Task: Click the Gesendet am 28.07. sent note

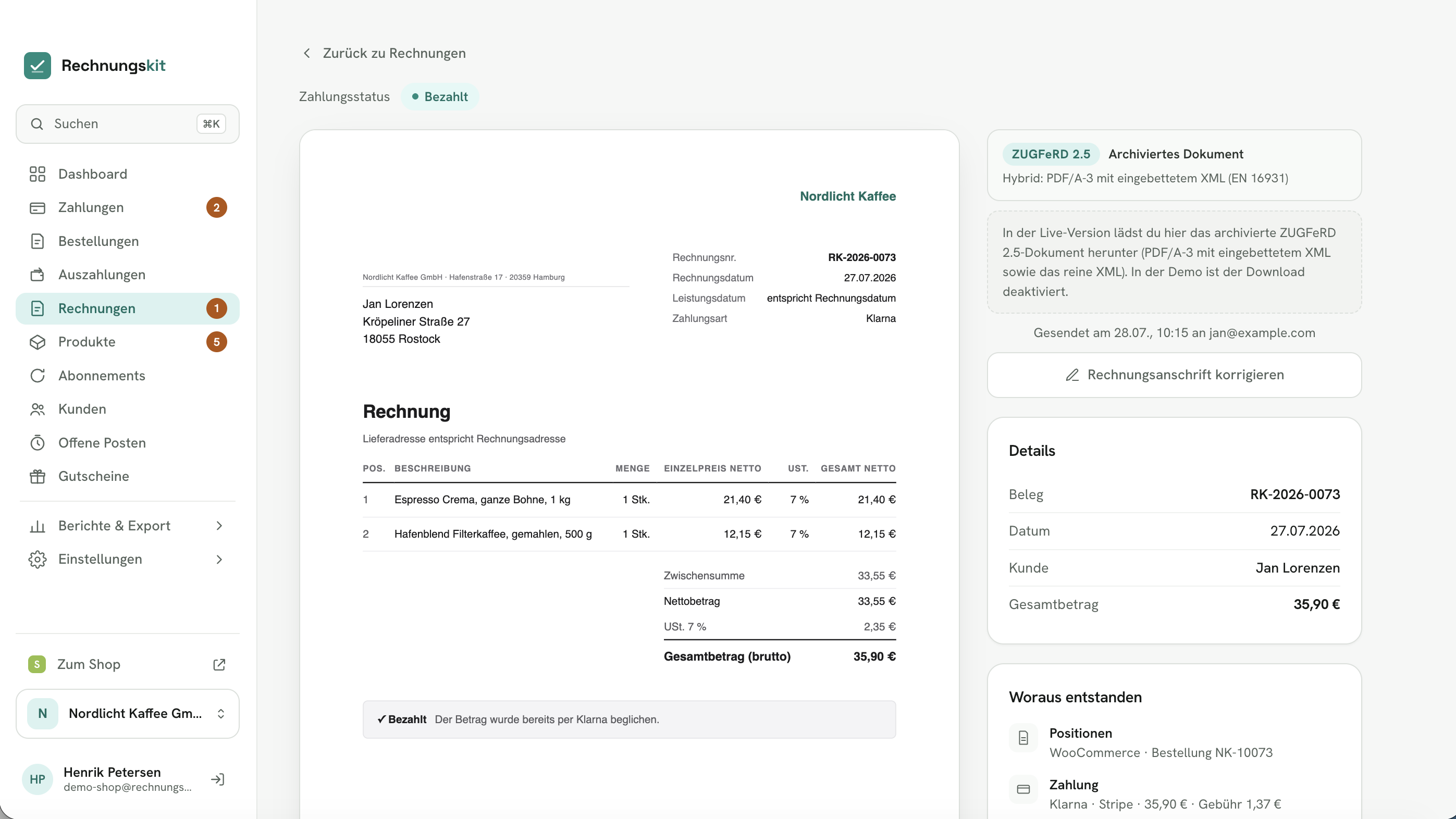Action: point(1174,333)
